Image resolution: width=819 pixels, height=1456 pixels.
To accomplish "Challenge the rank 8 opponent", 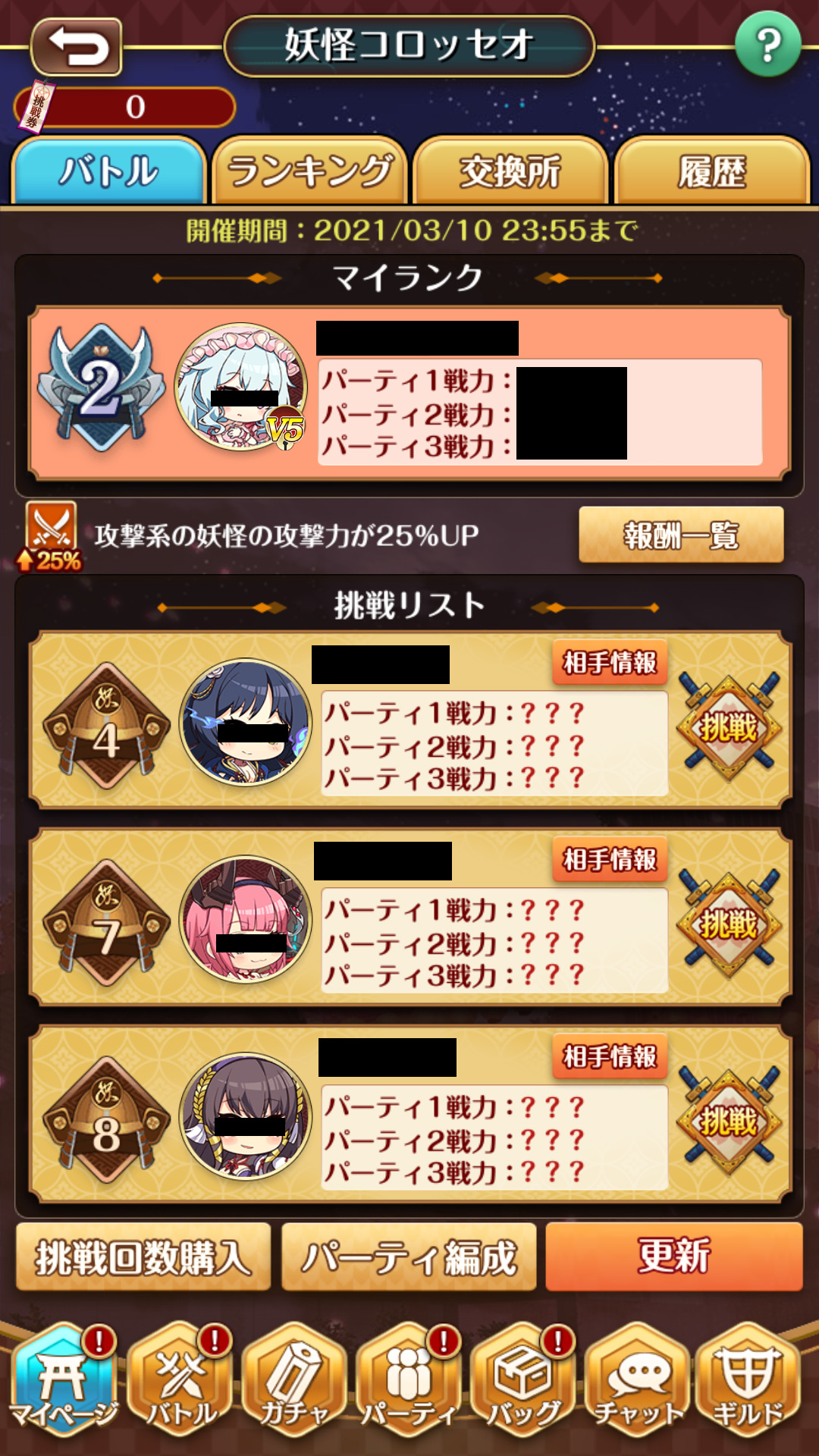I will [729, 1122].
